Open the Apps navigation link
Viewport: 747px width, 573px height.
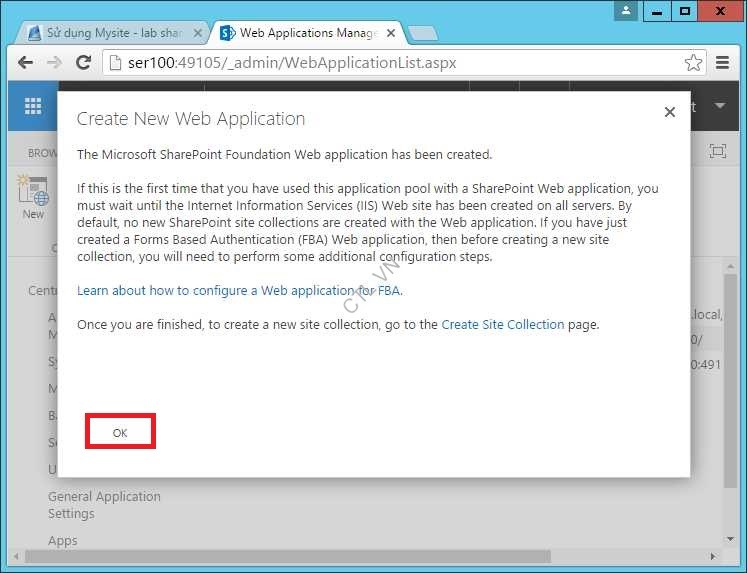(62, 541)
